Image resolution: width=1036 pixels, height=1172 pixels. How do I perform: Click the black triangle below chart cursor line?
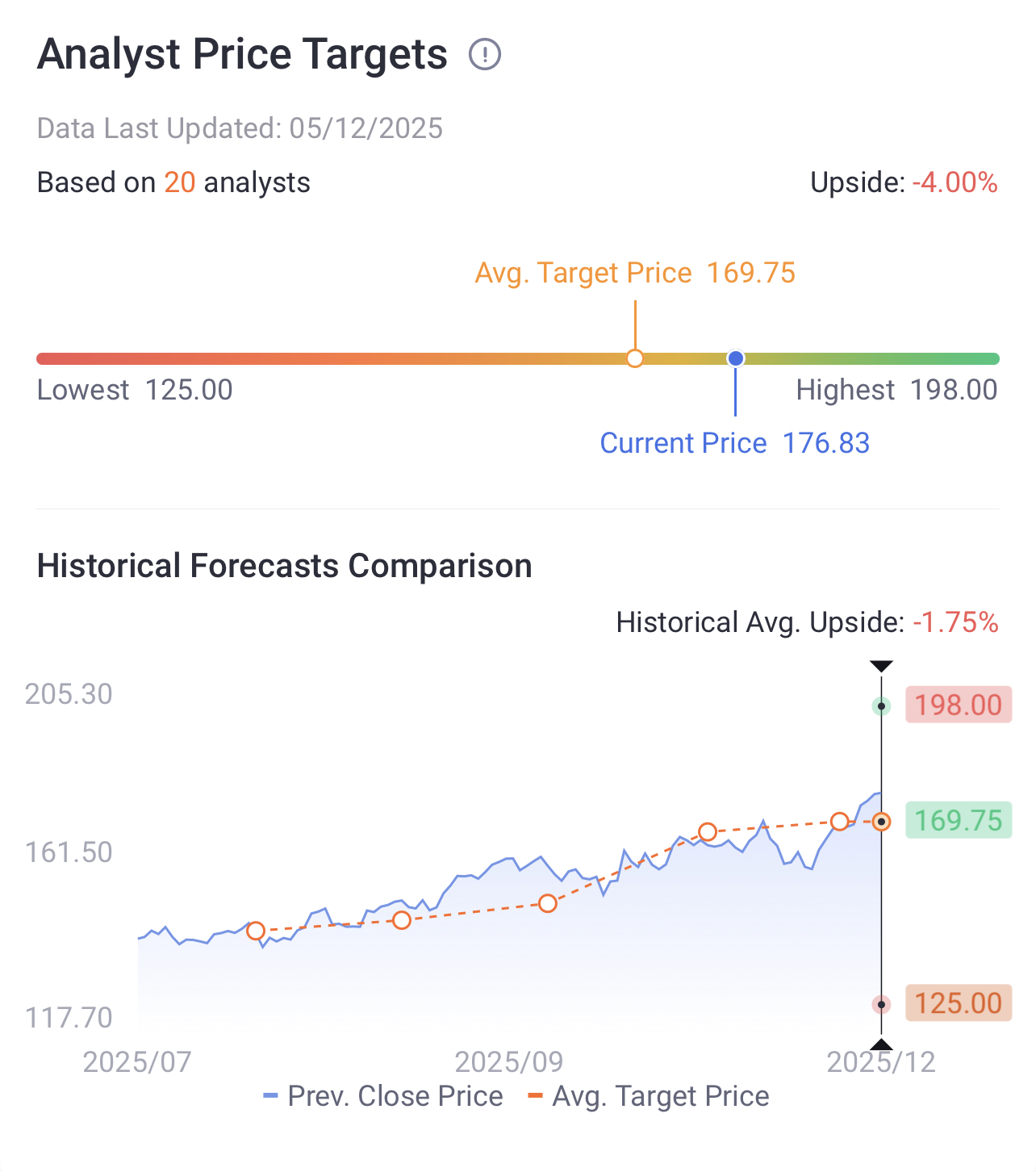click(881, 1044)
